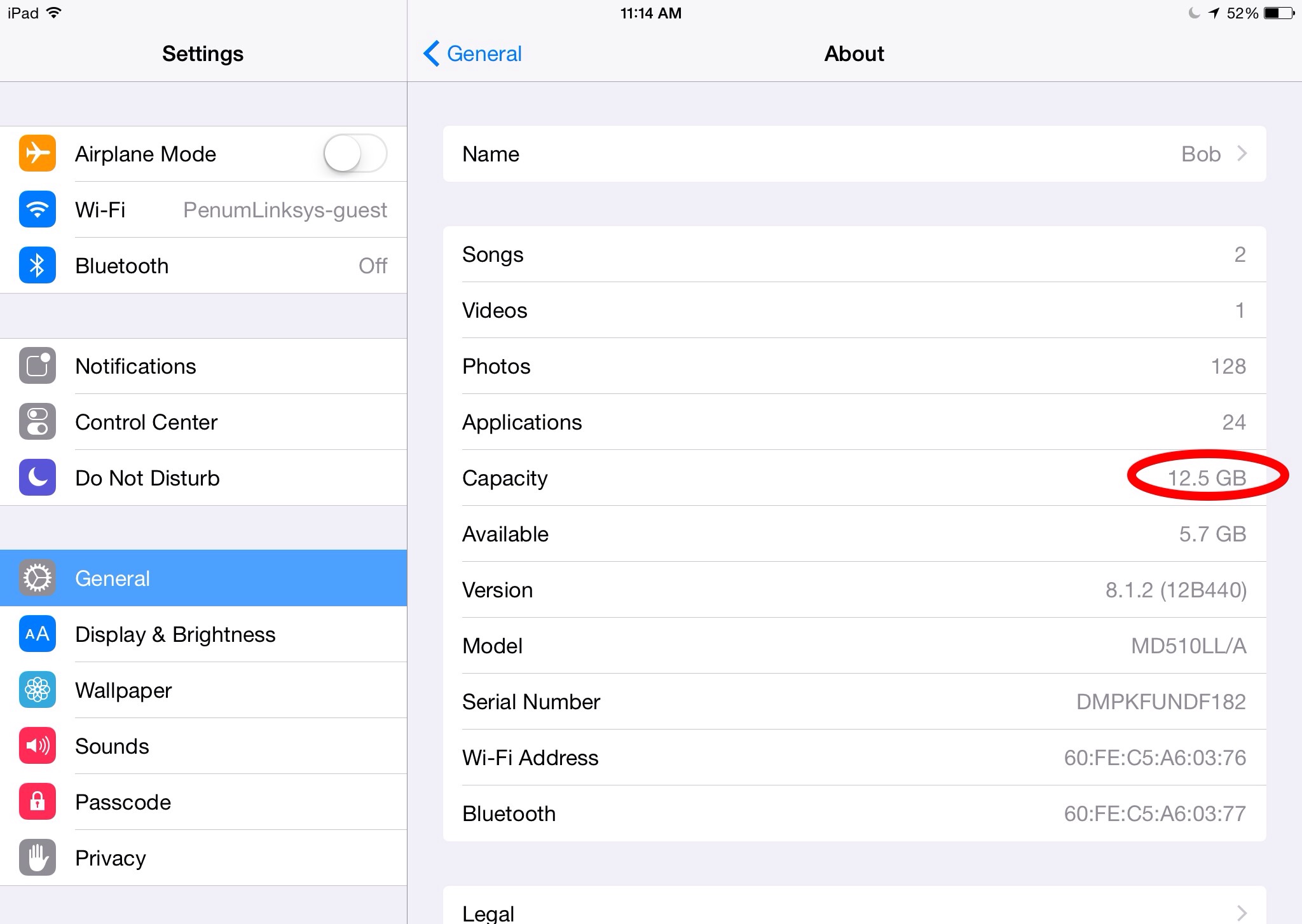The height and width of the screenshot is (924, 1302).
Task: Expand the Name row chevron
Action: (1242, 154)
